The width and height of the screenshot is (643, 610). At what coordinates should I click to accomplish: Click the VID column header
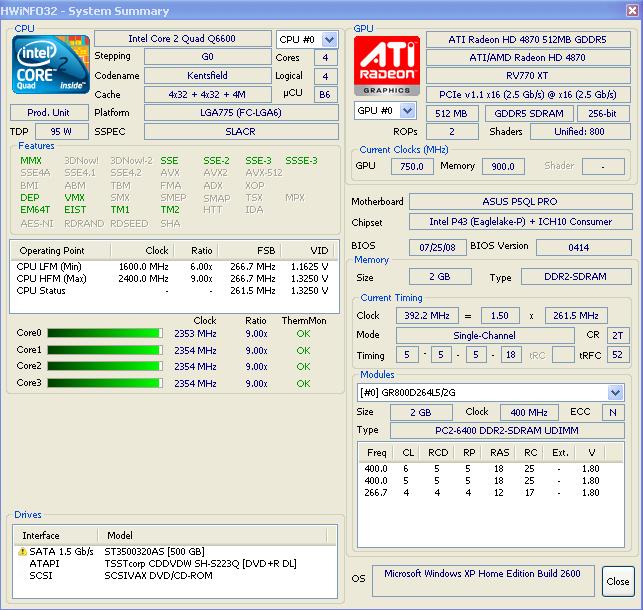click(x=308, y=250)
